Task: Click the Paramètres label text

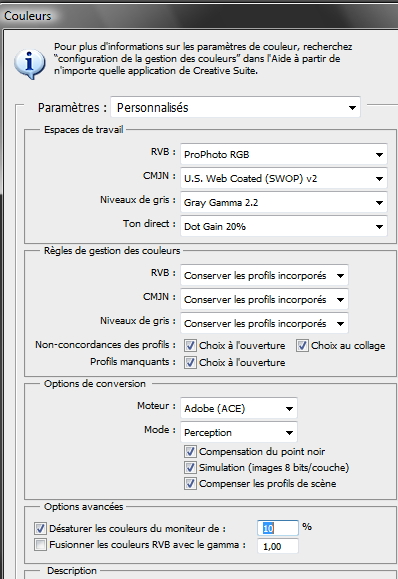Action: point(72,107)
